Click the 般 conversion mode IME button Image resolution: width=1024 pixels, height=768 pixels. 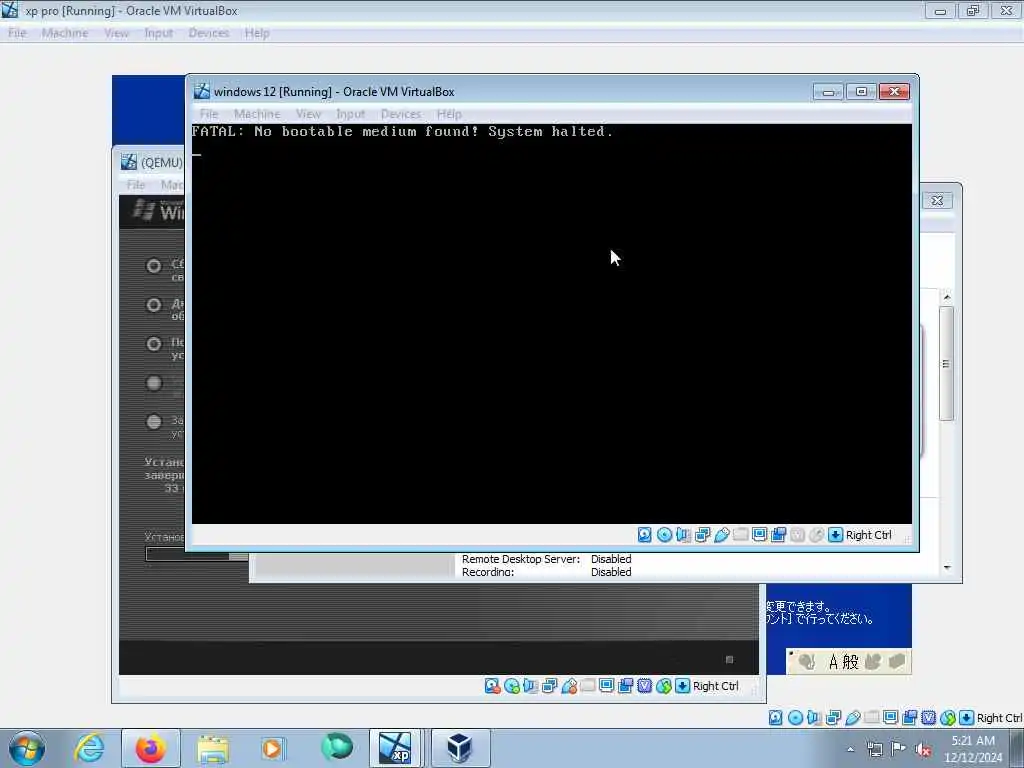coord(850,662)
